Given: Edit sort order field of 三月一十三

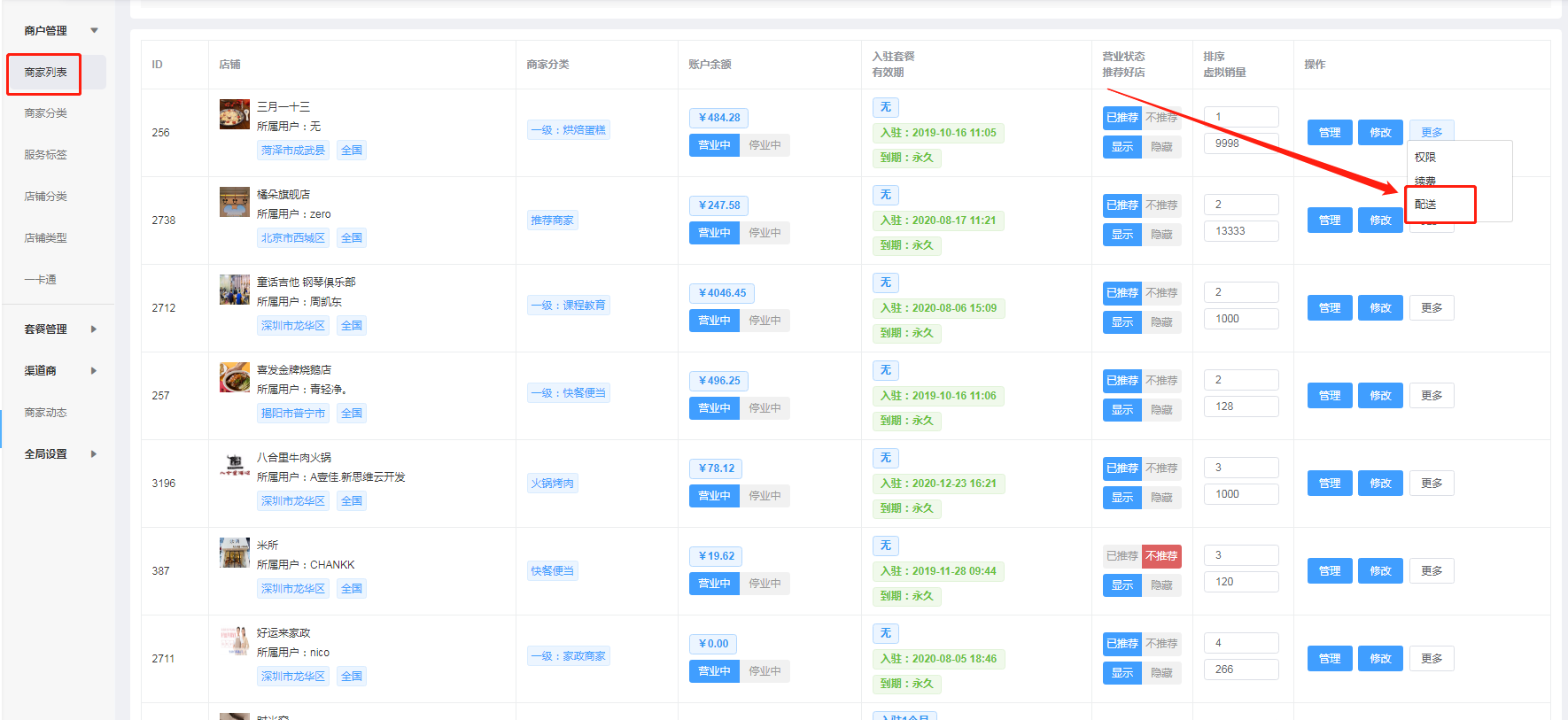Looking at the screenshot, I should pyautogui.click(x=1241, y=117).
